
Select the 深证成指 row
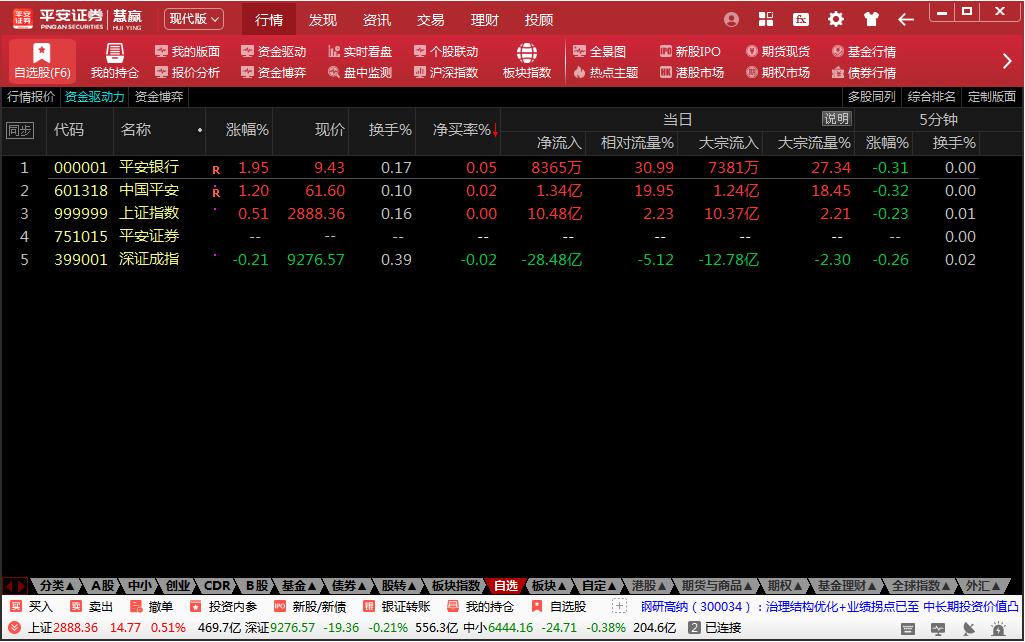(x=489, y=259)
